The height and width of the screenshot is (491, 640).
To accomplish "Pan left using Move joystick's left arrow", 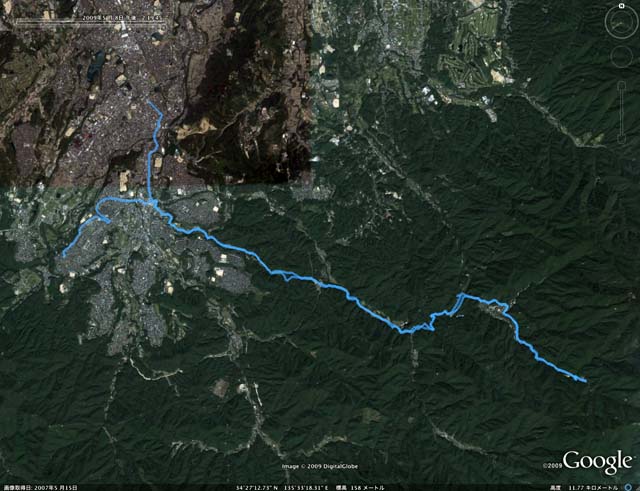I will pos(612,56).
